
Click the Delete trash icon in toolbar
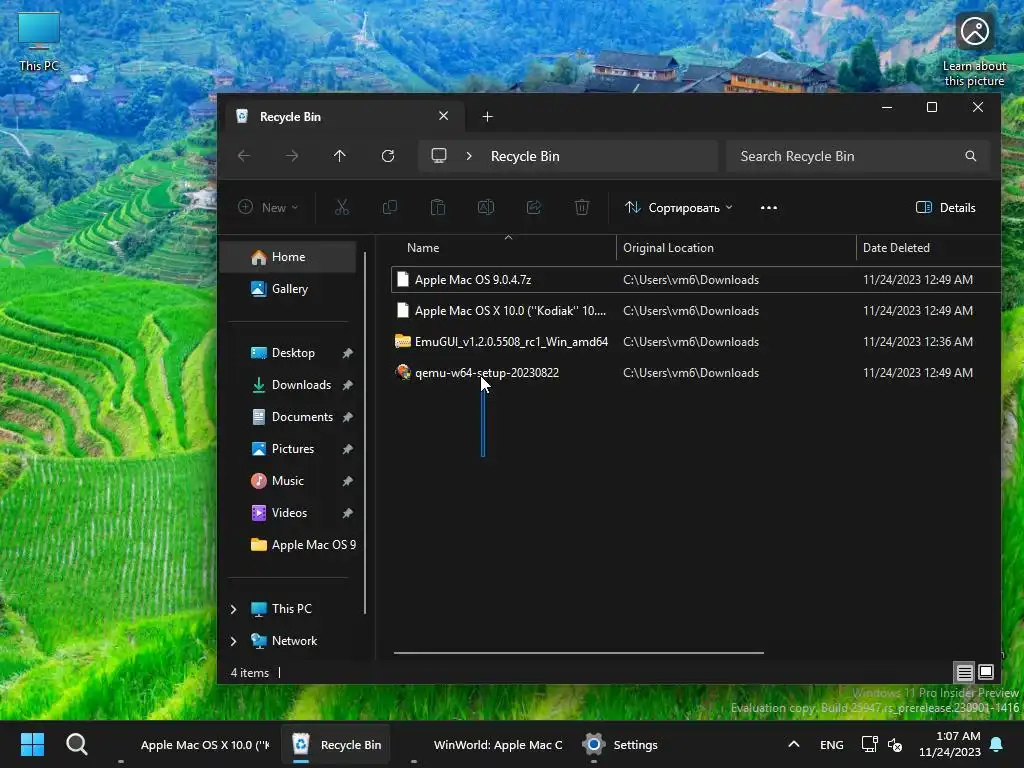click(x=582, y=208)
